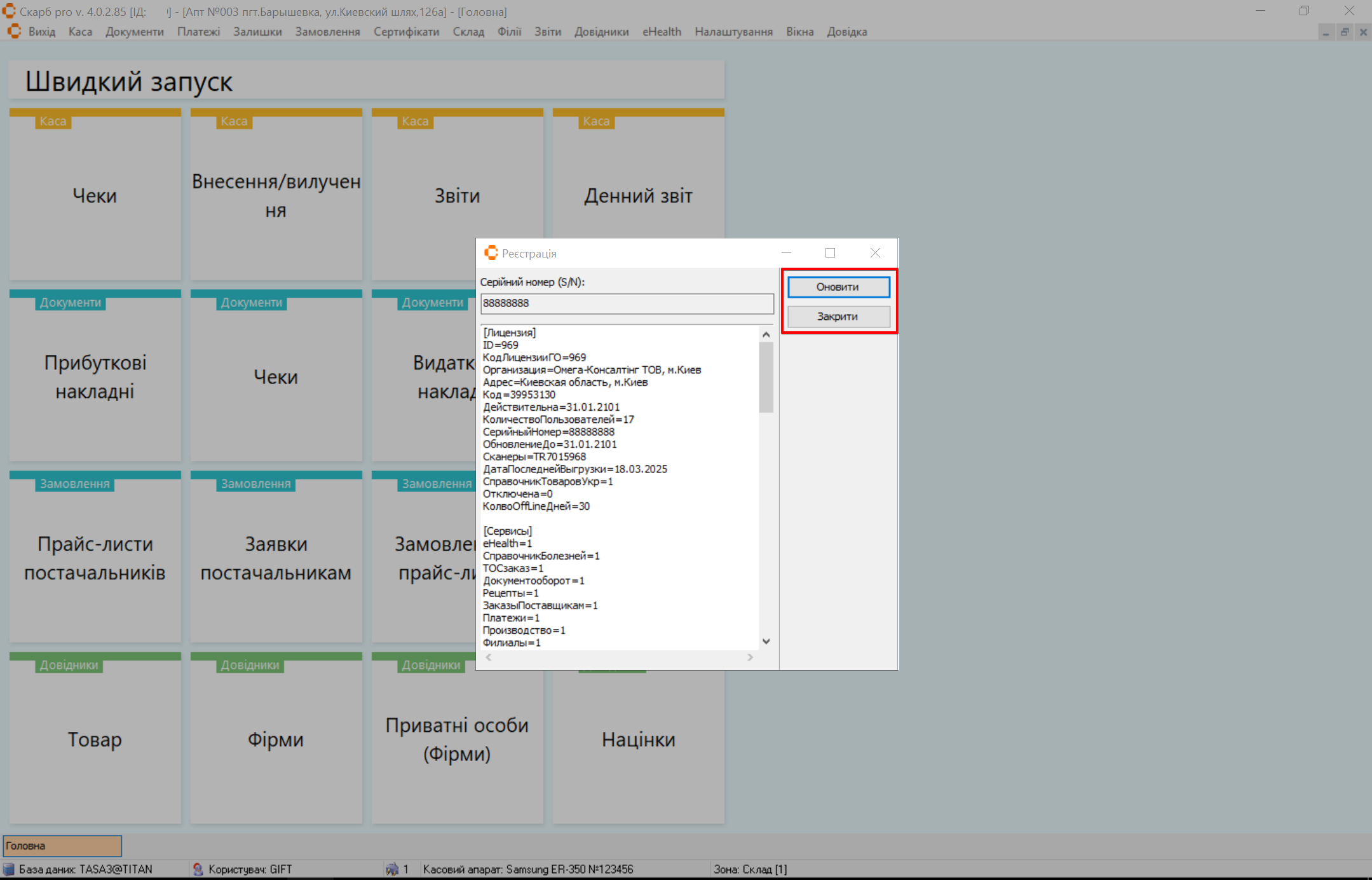Click the vertical scrollbar thumb in license text

click(766, 377)
